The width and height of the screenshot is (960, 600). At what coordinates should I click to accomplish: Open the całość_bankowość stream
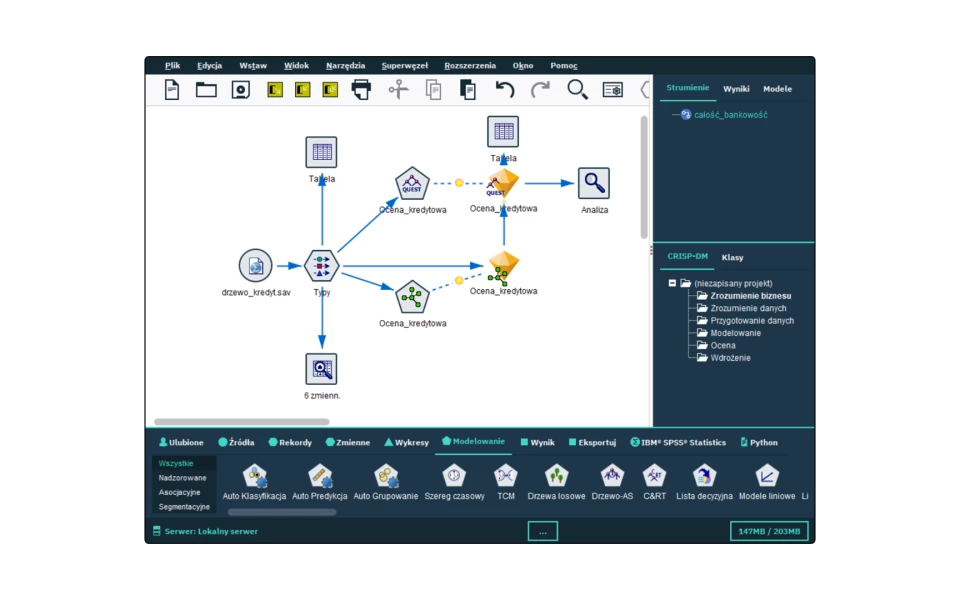(730, 115)
